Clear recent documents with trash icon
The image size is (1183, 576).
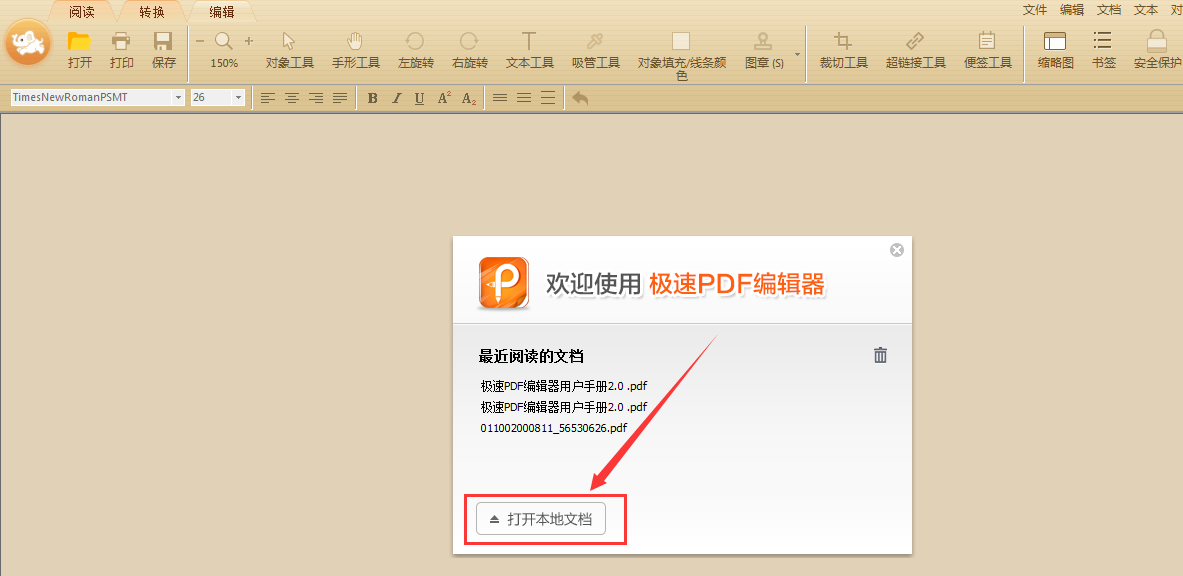880,354
